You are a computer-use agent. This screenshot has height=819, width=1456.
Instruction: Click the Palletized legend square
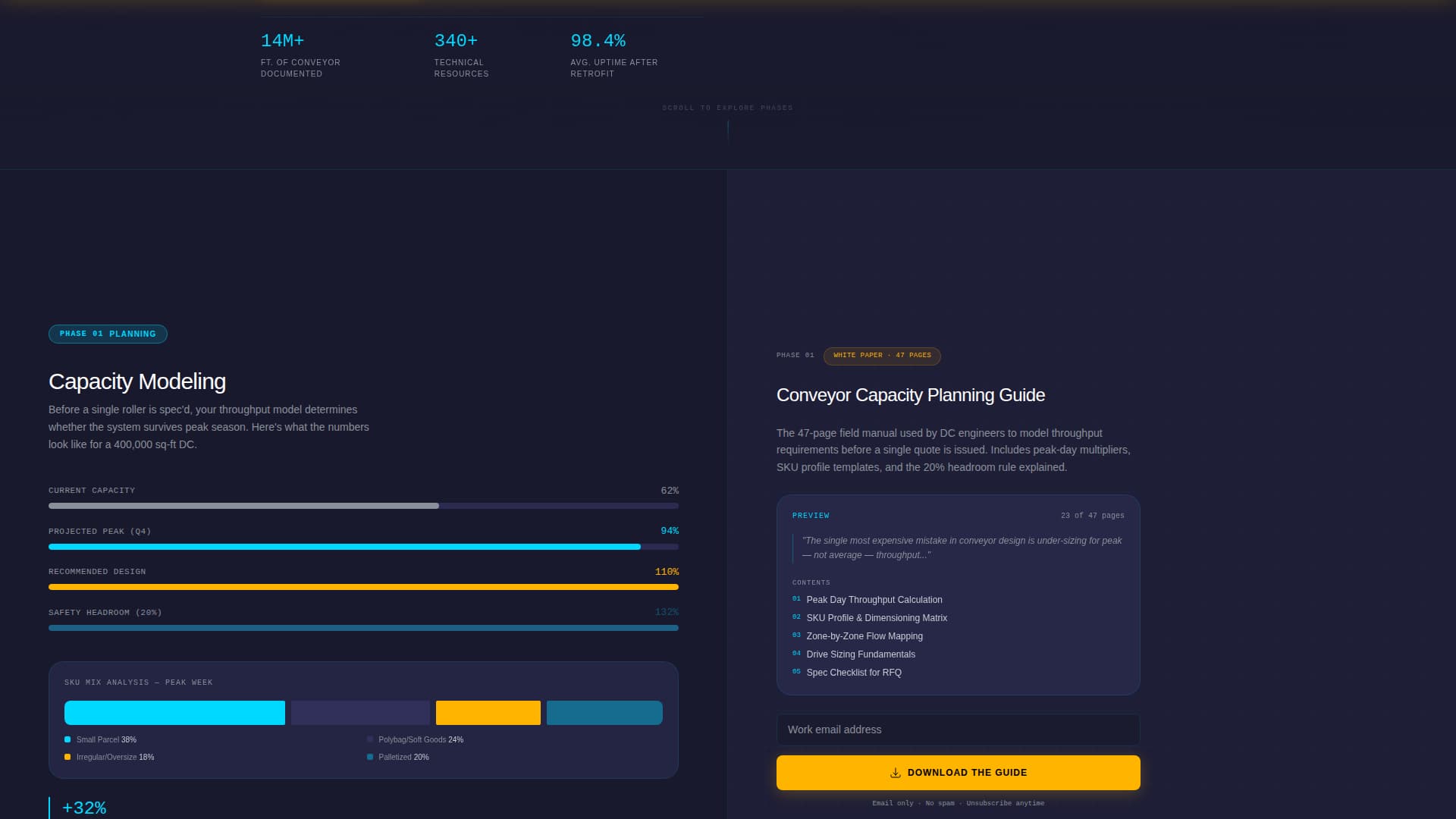371,756
